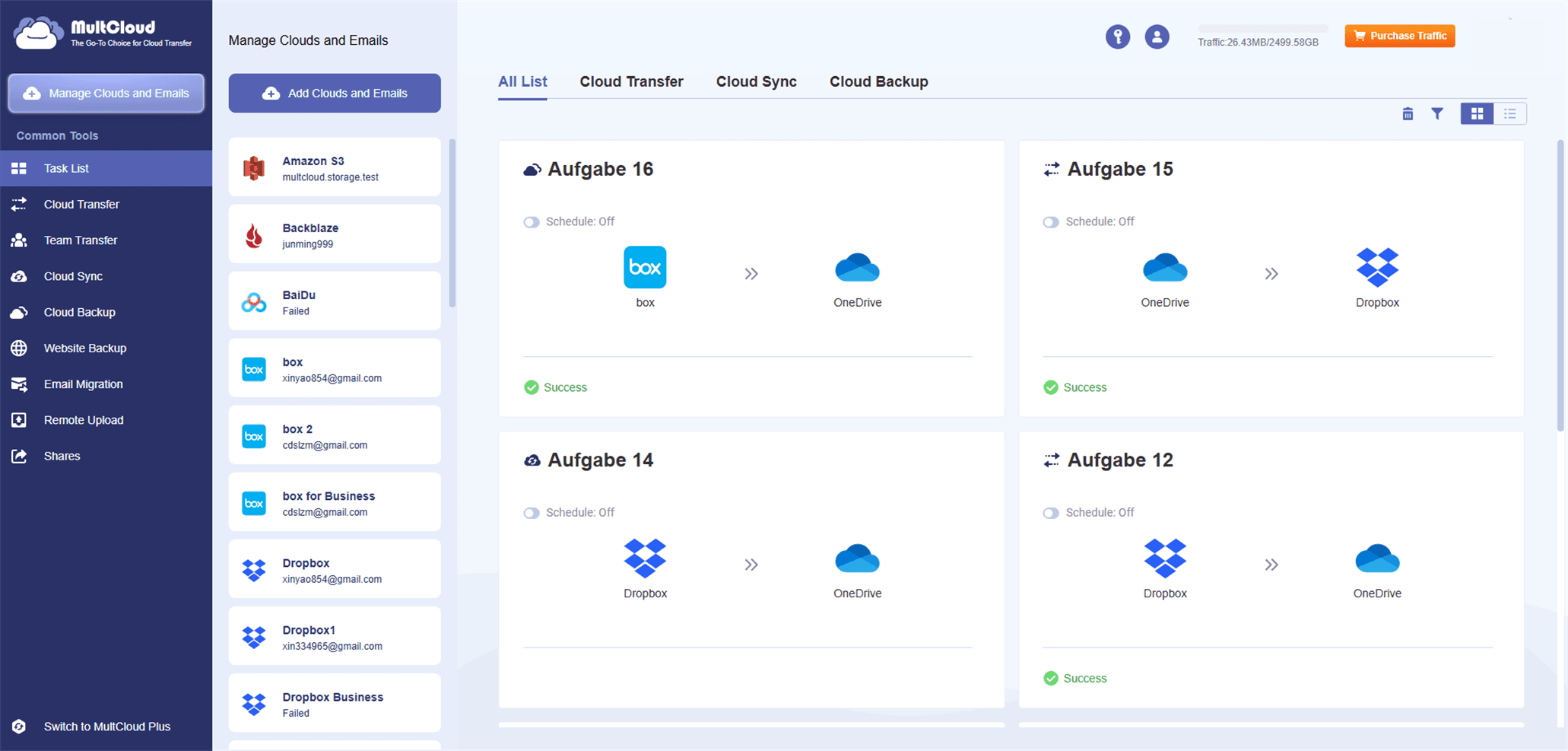Image resolution: width=1568 pixels, height=751 pixels.
Task: Click Add Clouds and Emails button
Action: tap(335, 93)
